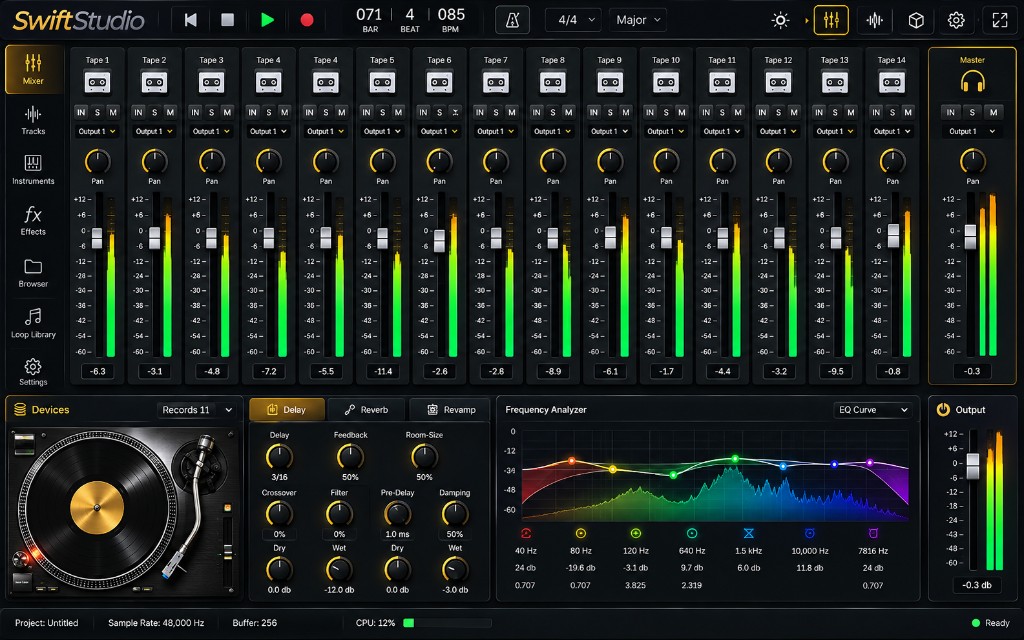Toggle the IN button on Tape 3

[x=195, y=112]
